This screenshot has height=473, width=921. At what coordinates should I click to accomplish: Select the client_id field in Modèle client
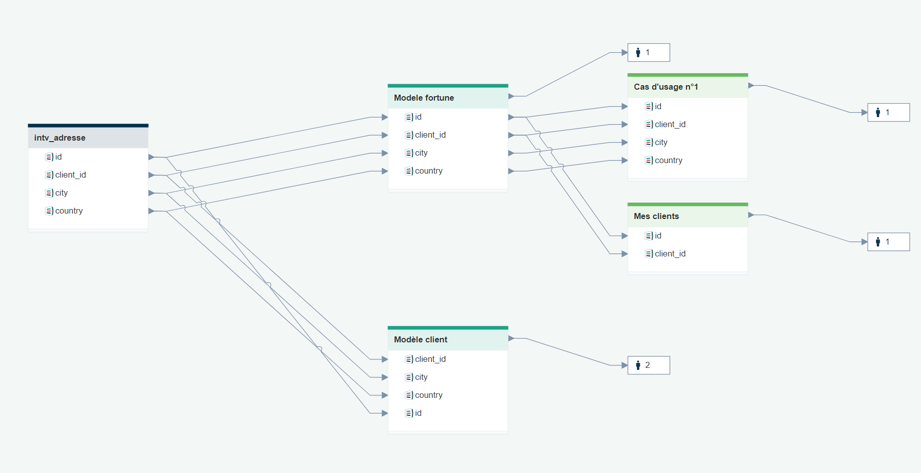pyautogui.click(x=448, y=359)
